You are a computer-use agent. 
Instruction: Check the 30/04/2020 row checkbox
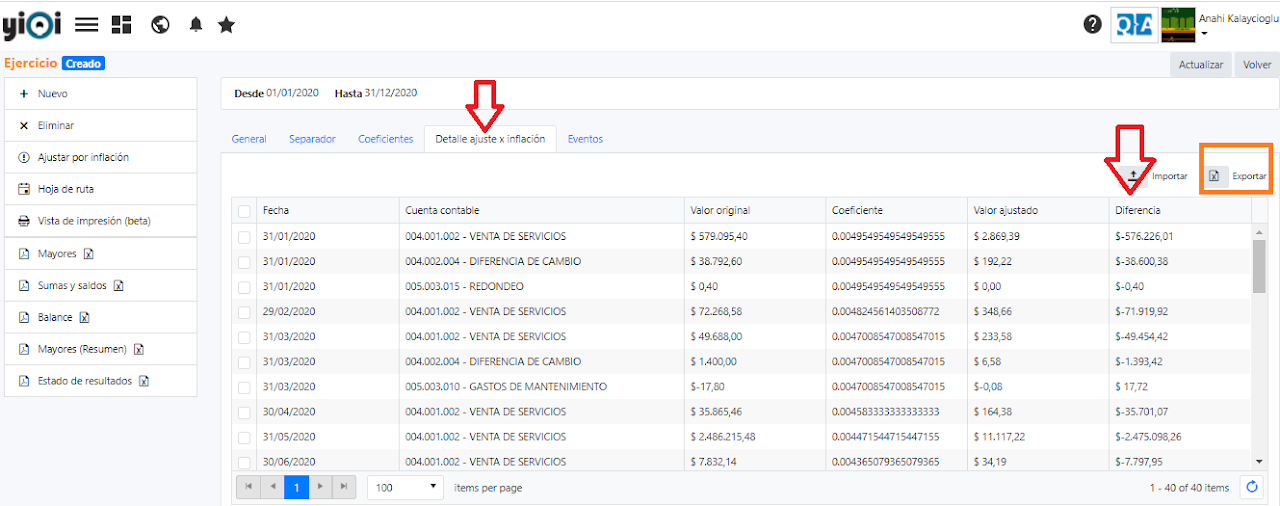(x=245, y=412)
